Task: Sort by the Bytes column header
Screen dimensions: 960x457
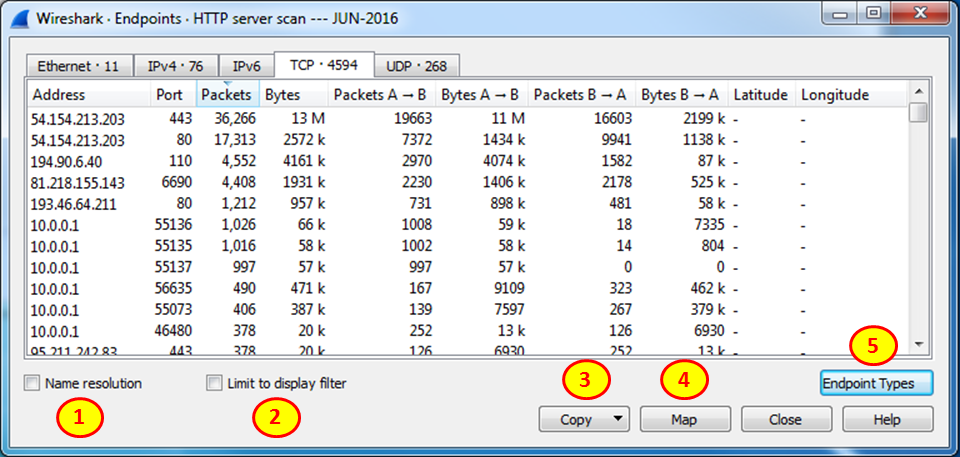Action: (294, 94)
